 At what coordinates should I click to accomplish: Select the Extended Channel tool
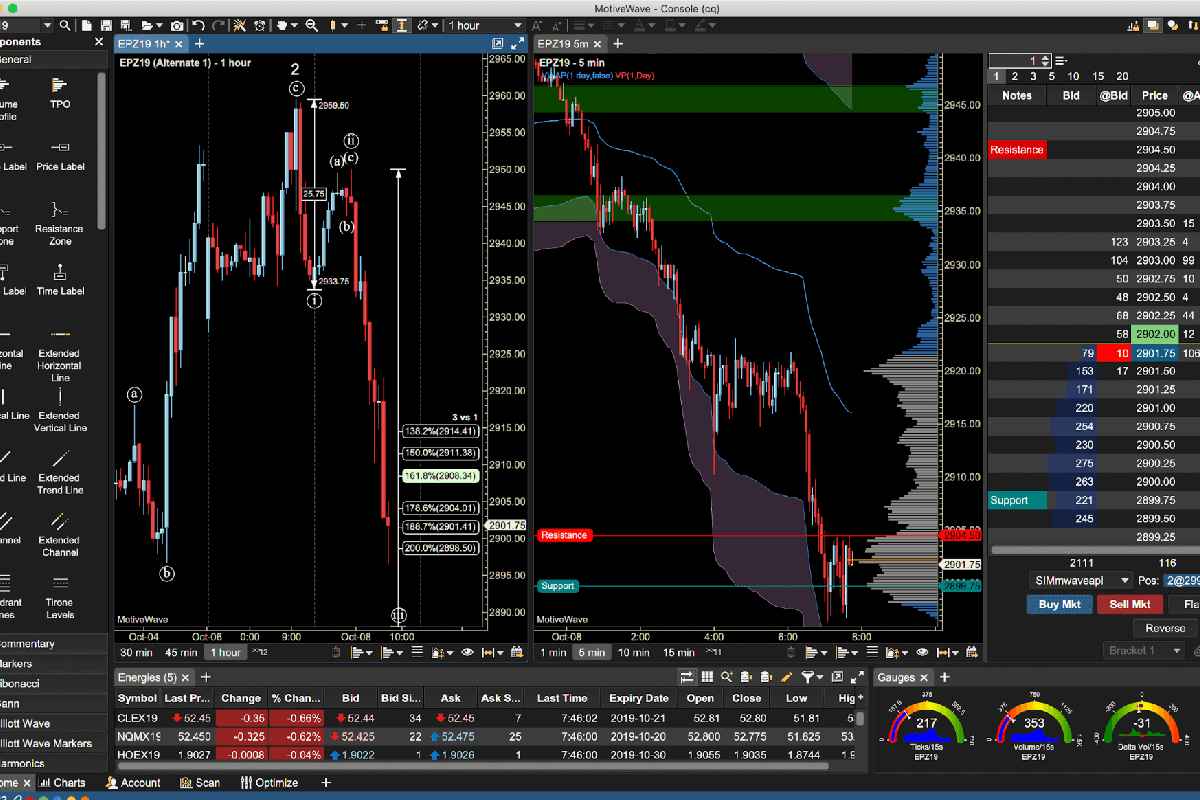(59, 533)
